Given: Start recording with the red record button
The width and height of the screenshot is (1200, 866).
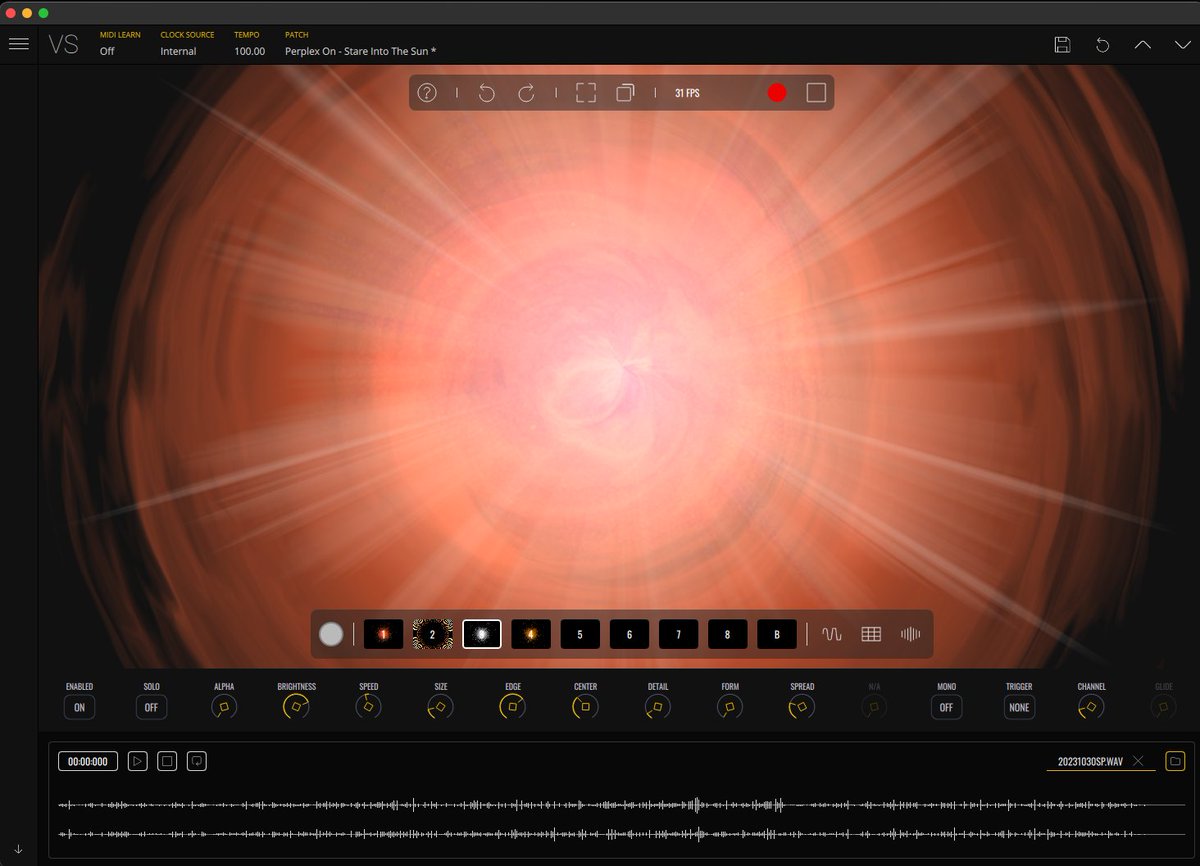Looking at the screenshot, I should [x=776, y=92].
